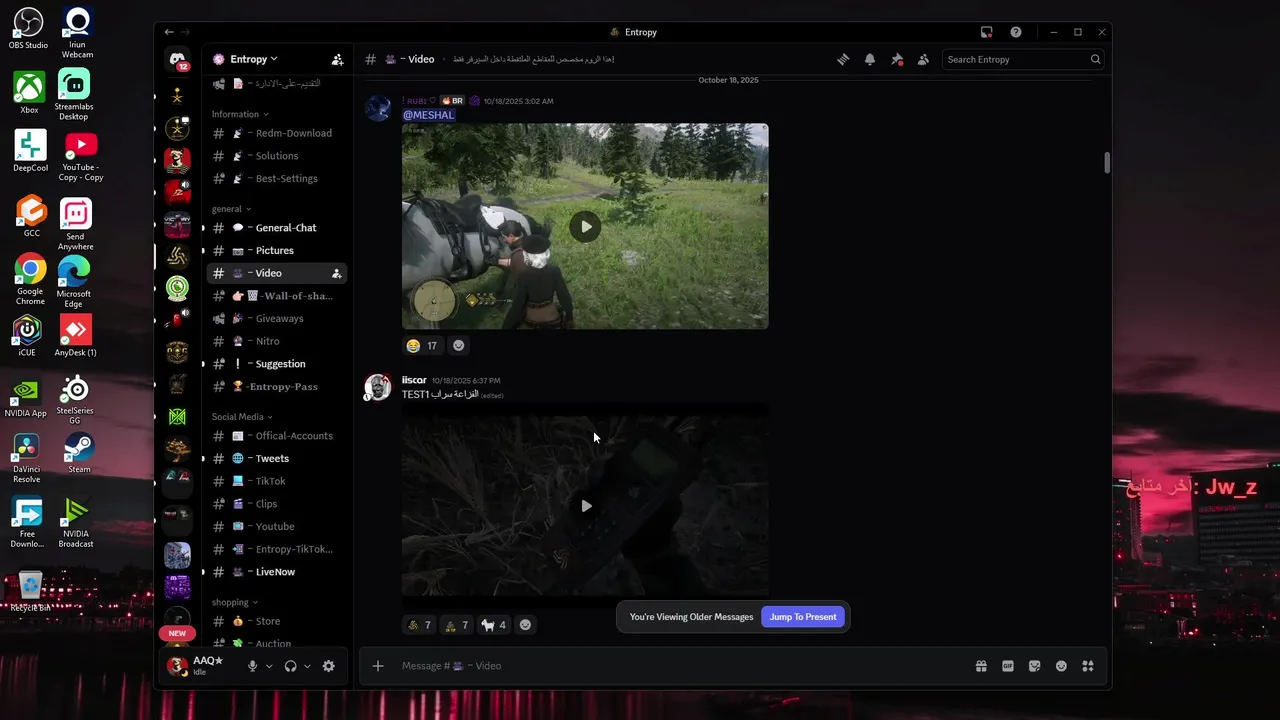The image size is (1280, 720).
Task: Toggle the laughing emoji reaction with 17
Action: coord(422,345)
